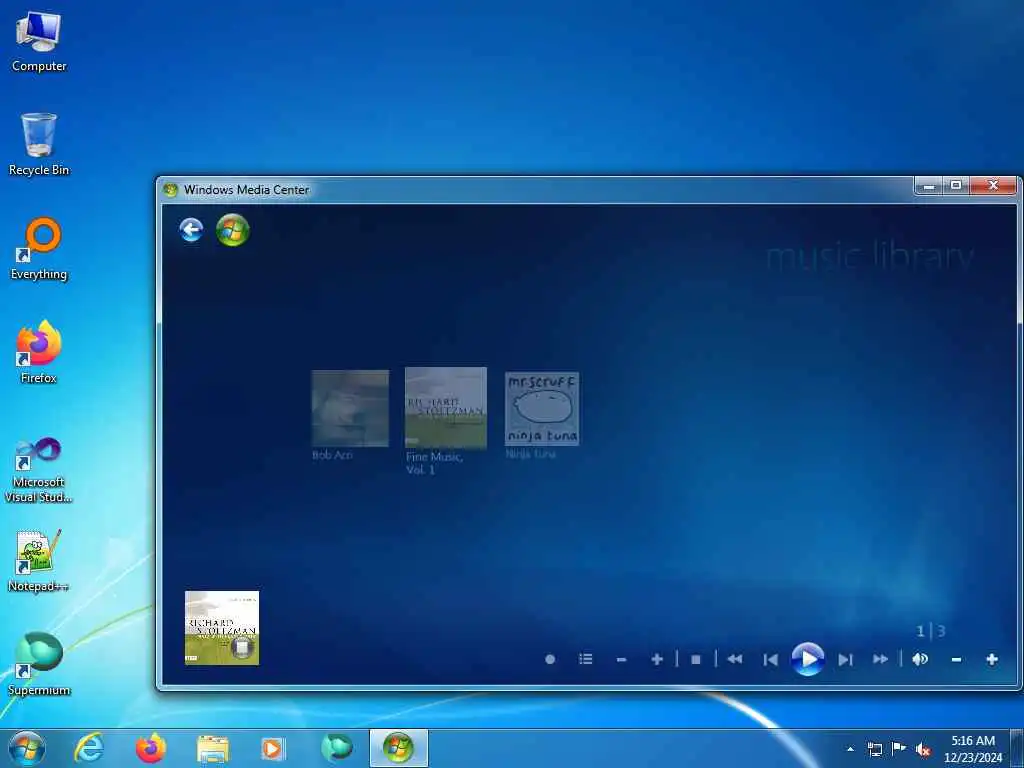Select the Bob Acri album cover
Viewport: 1024px width, 768px height.
(350, 408)
